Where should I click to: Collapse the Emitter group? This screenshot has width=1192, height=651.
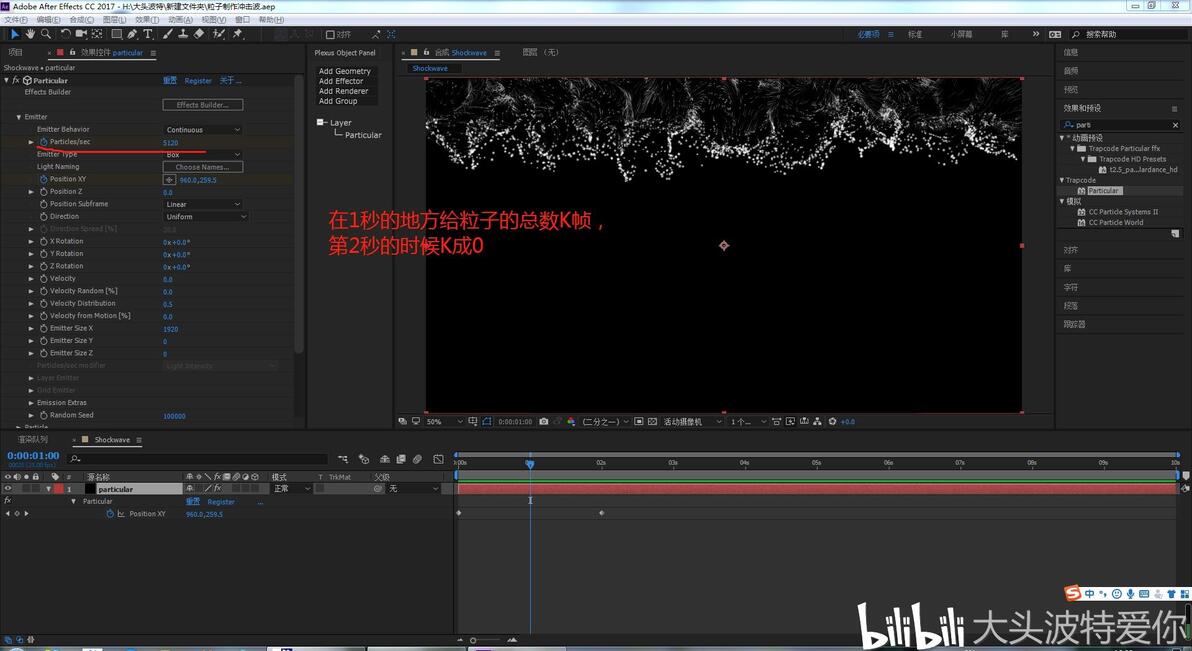coord(19,117)
